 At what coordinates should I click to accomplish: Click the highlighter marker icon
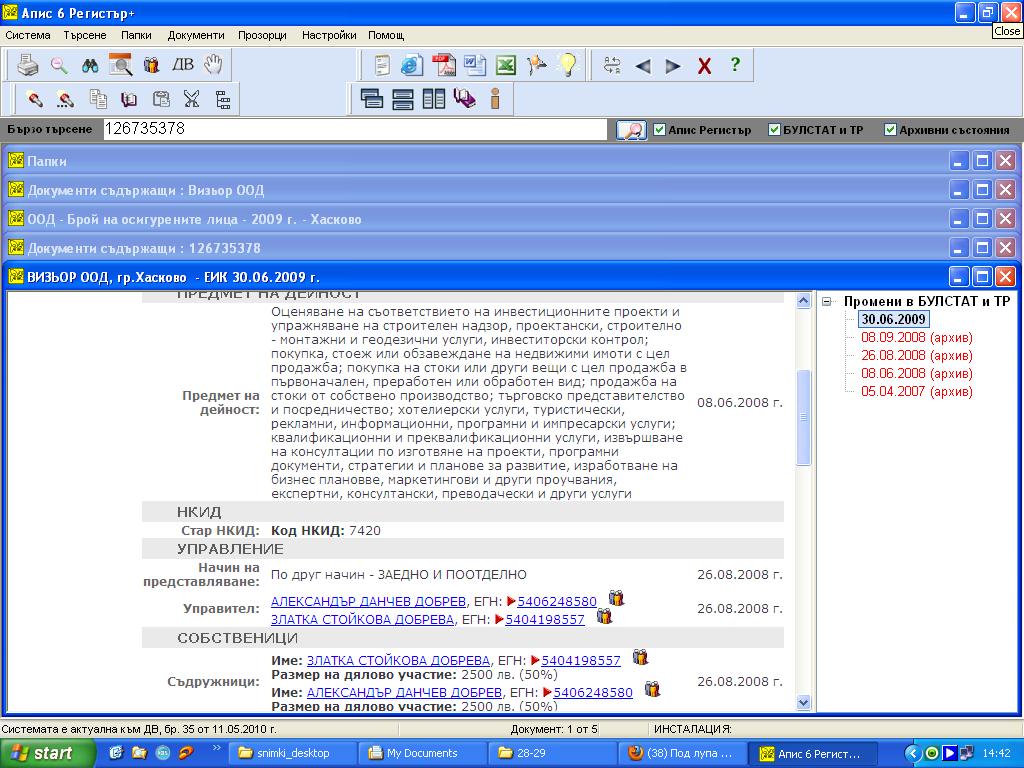(x=35, y=99)
